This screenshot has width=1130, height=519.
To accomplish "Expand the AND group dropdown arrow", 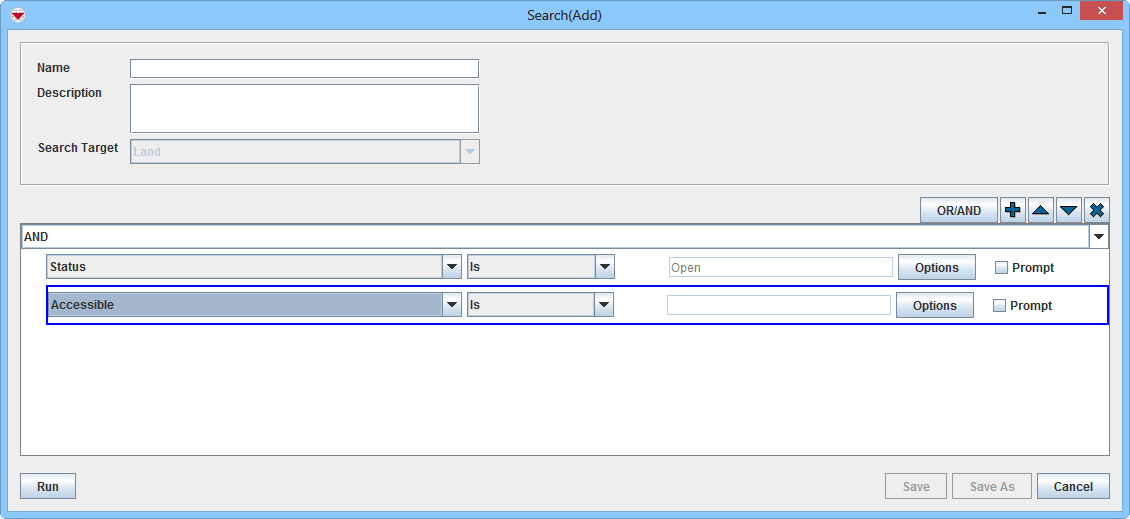I will point(1099,237).
